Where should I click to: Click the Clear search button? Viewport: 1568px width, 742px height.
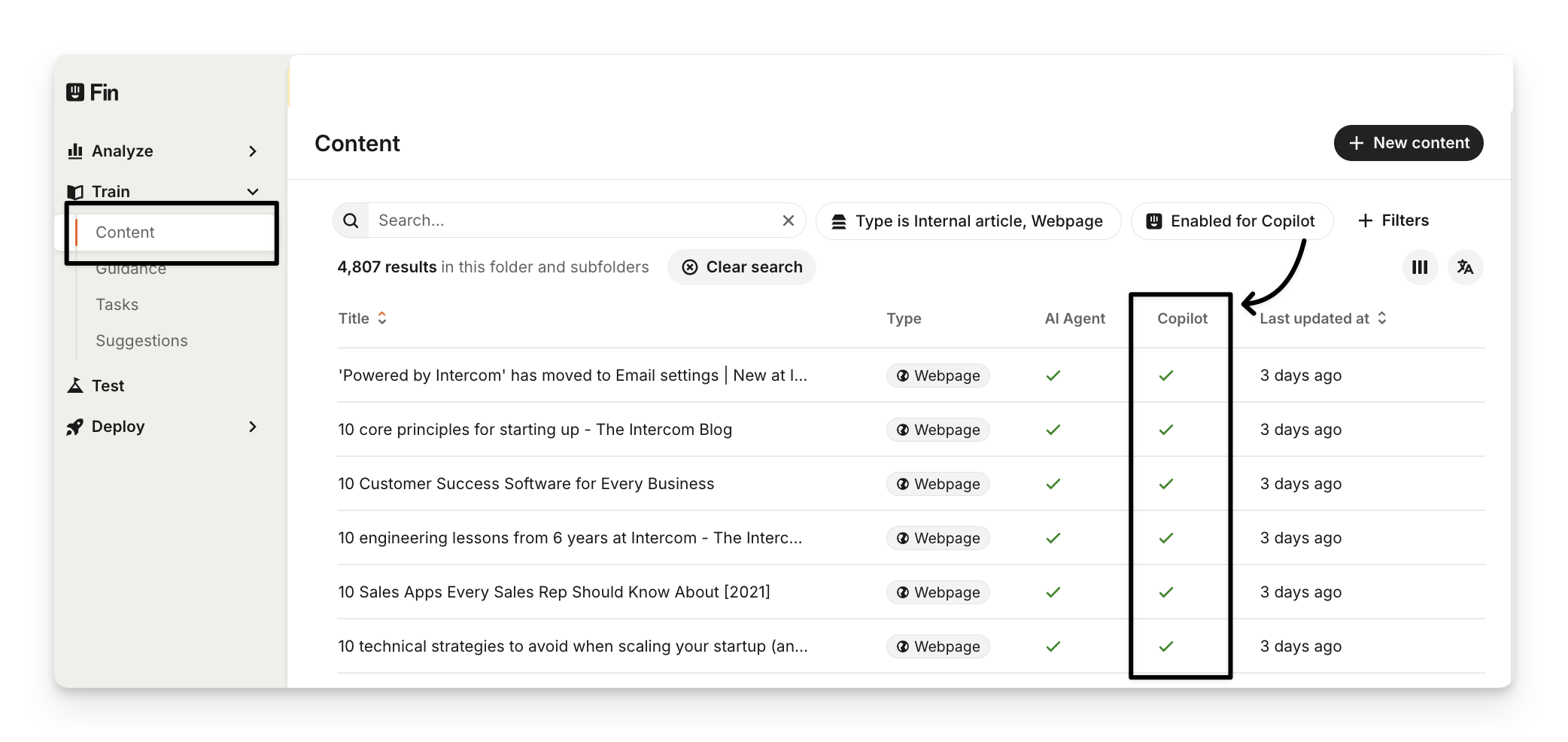[741, 267]
